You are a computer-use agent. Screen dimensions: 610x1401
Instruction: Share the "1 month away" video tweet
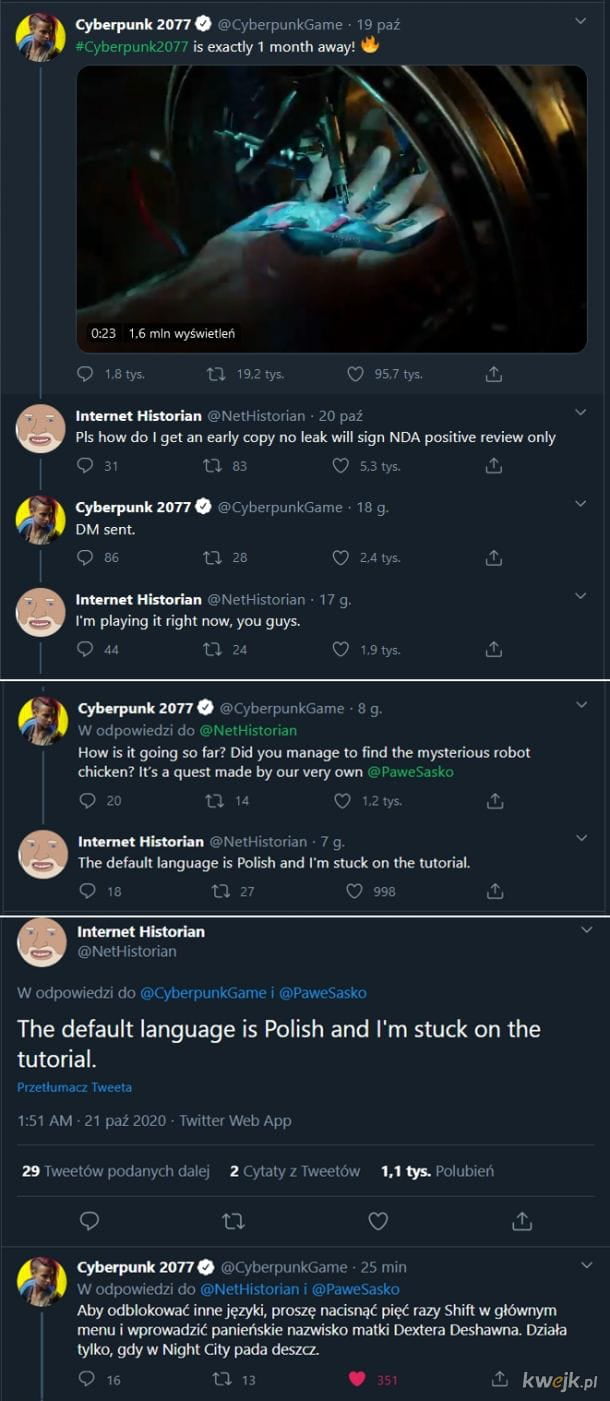pyautogui.click(x=493, y=374)
